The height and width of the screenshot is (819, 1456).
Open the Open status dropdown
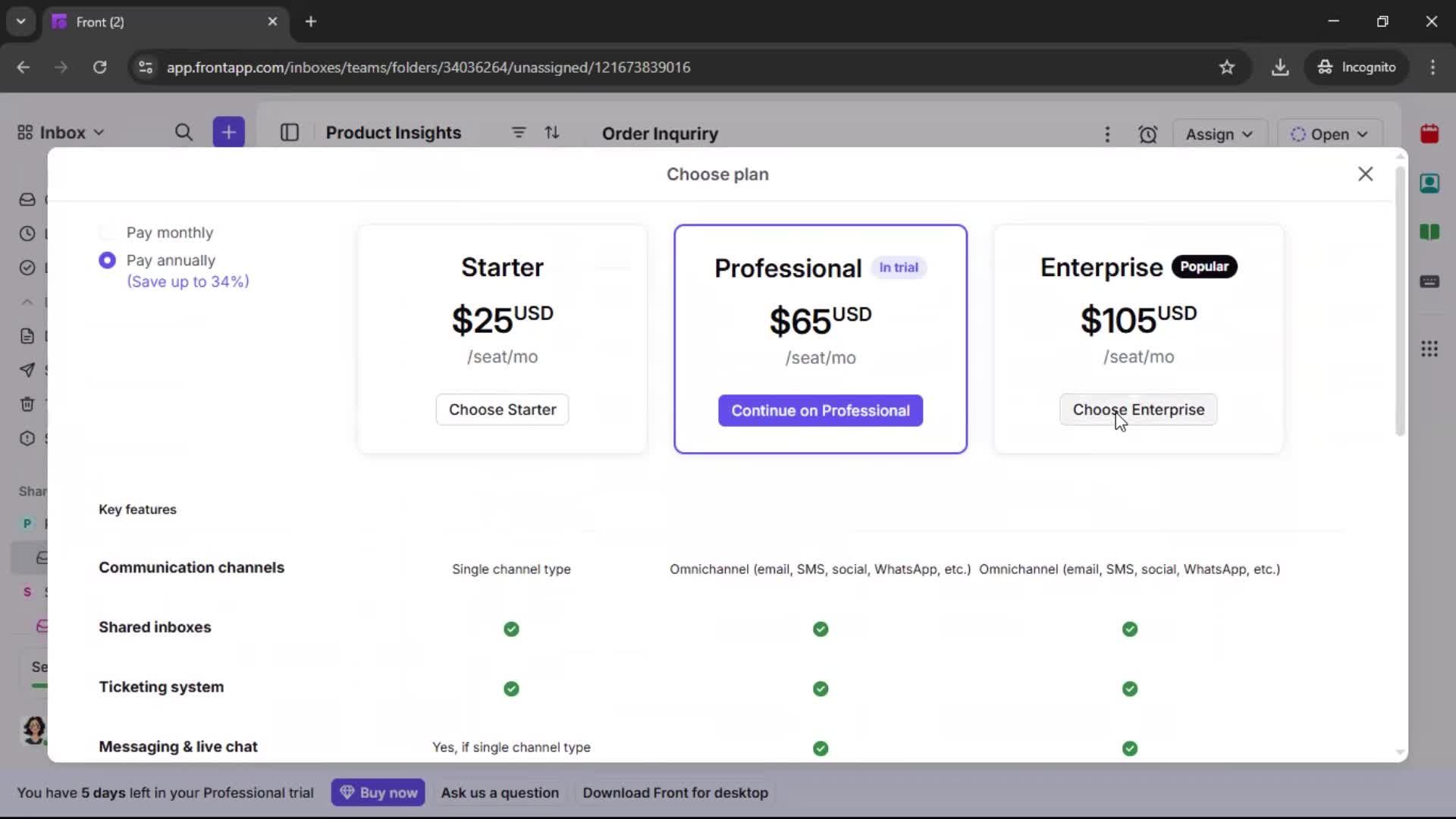[1329, 133]
